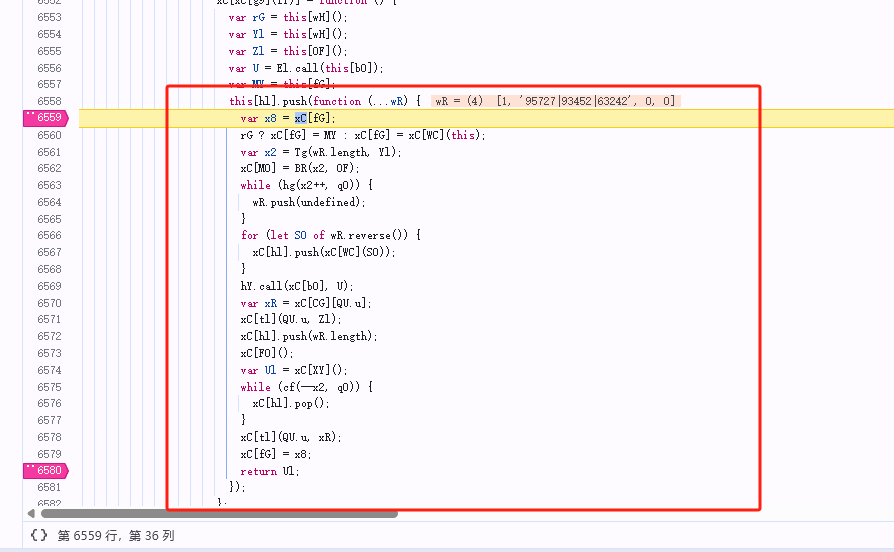The width and height of the screenshot is (894, 552).
Task: Click line number 6575 in gutter
Action: (x=49, y=387)
